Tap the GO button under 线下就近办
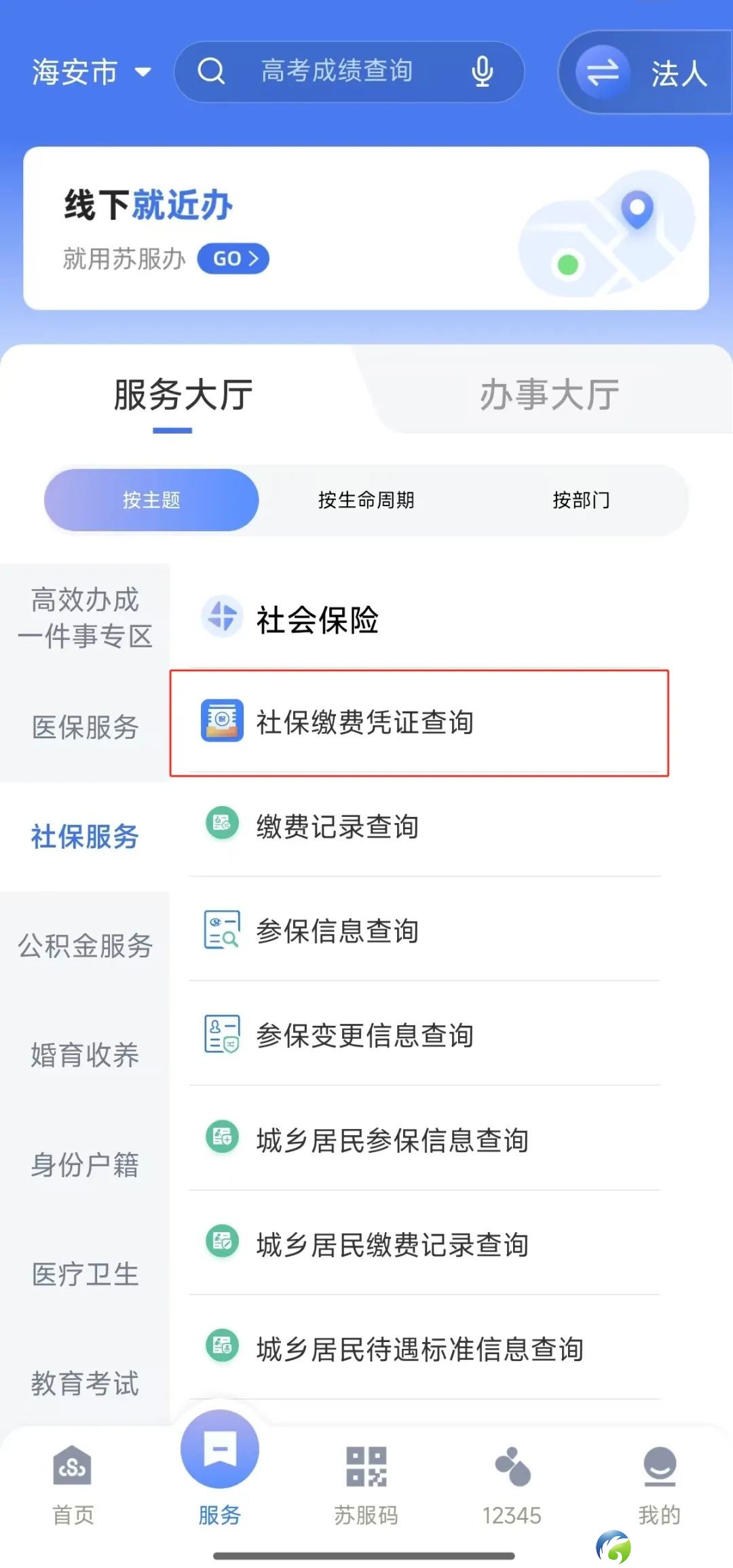Screen dimensions: 733x1568 coord(233,259)
